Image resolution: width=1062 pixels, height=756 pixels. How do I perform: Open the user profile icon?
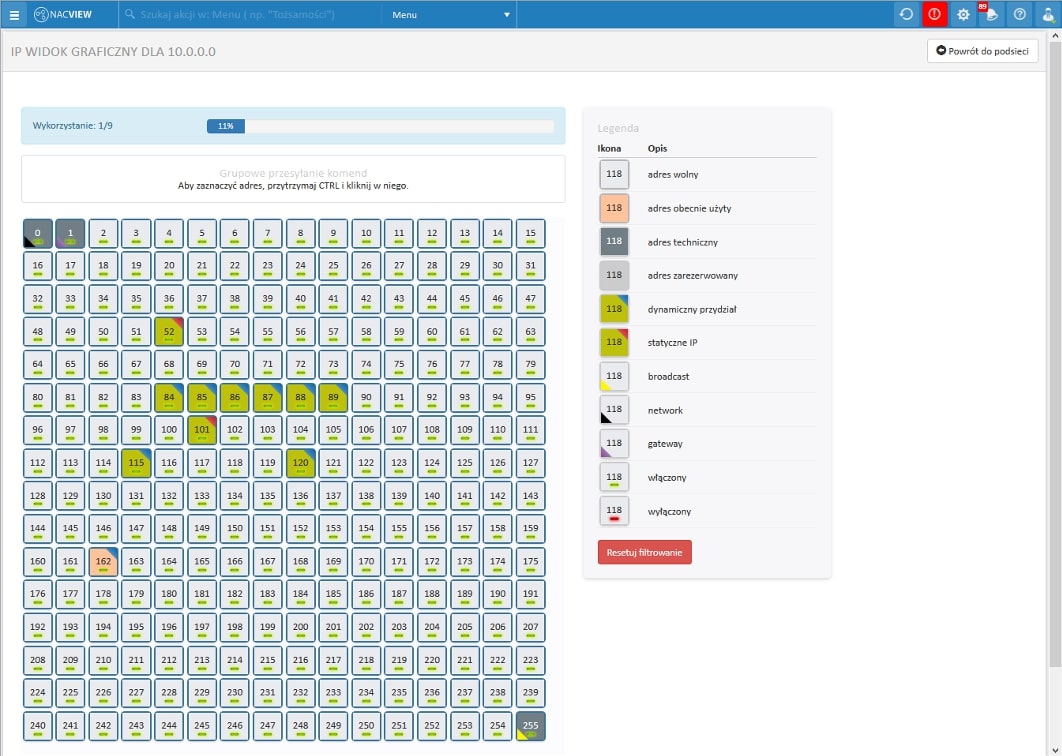point(1047,14)
